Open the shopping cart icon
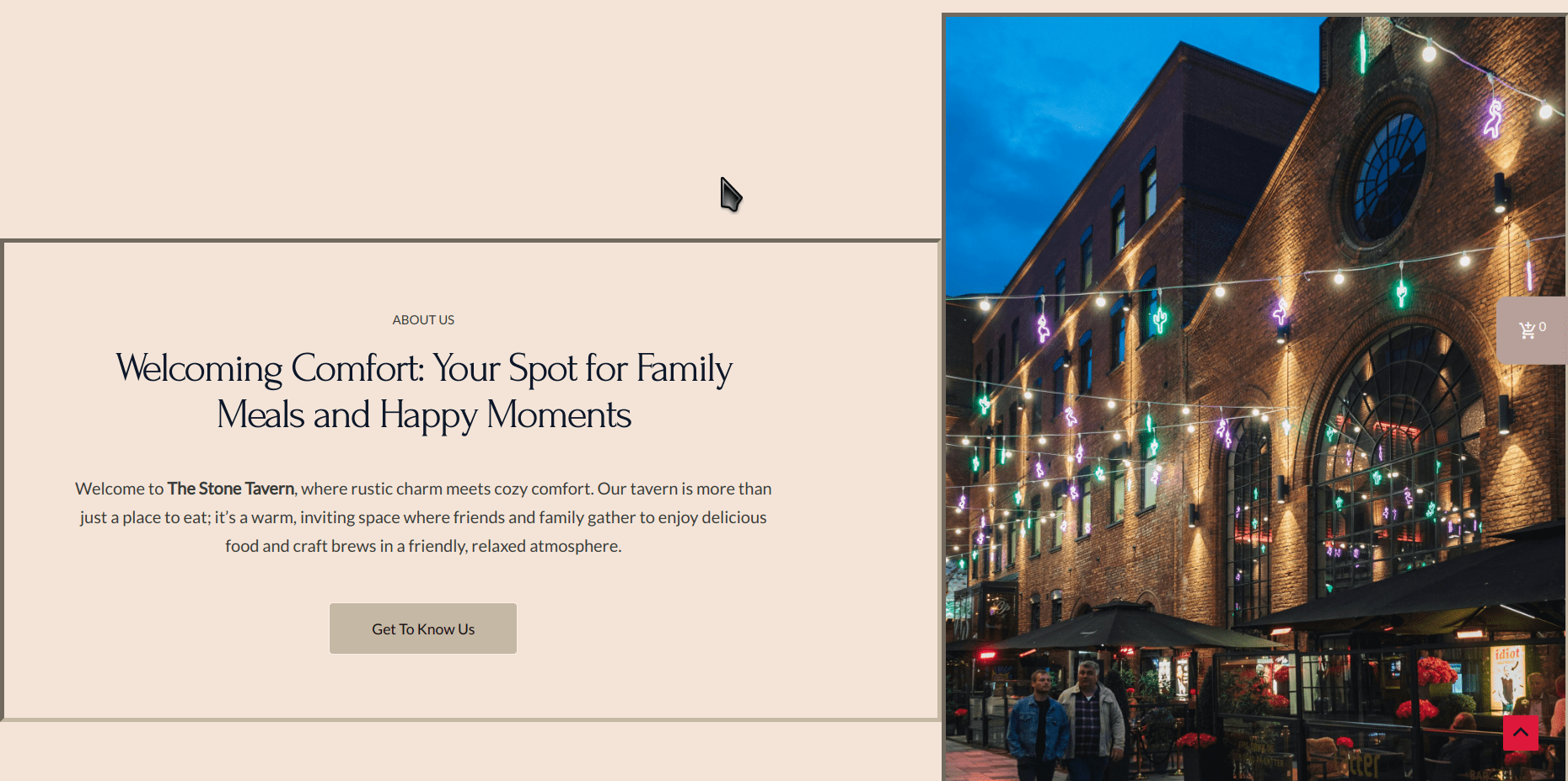The height and width of the screenshot is (781, 1568). coord(1527,330)
